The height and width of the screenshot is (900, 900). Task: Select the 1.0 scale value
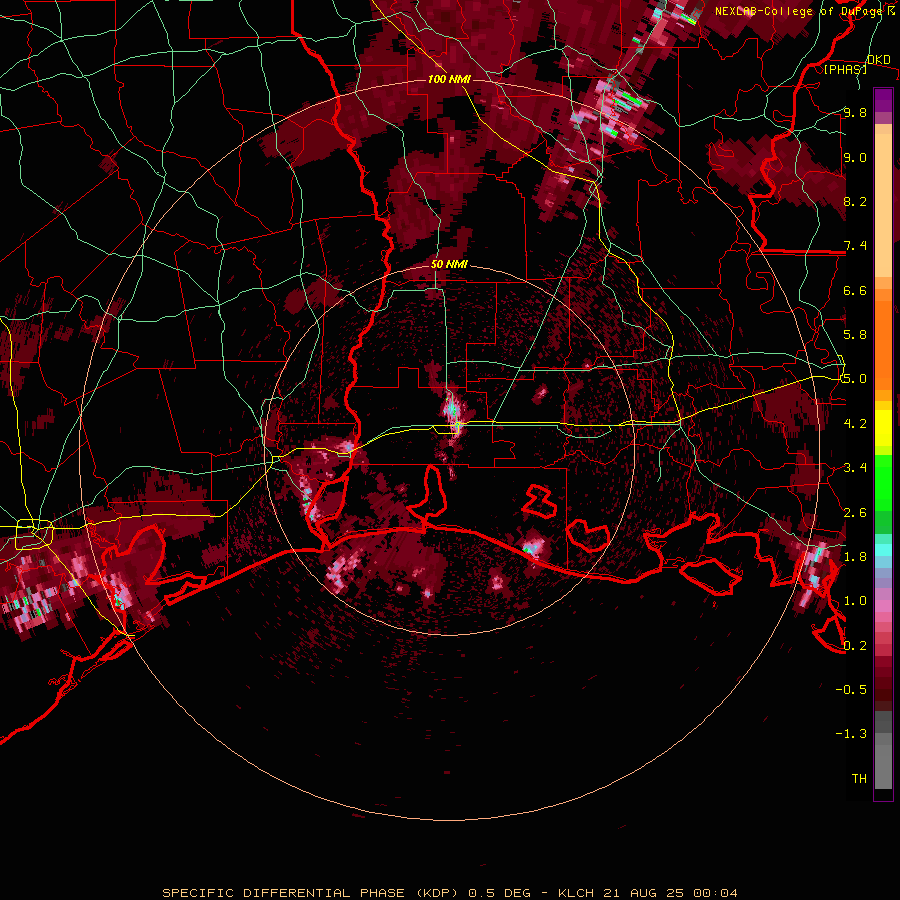coord(855,601)
